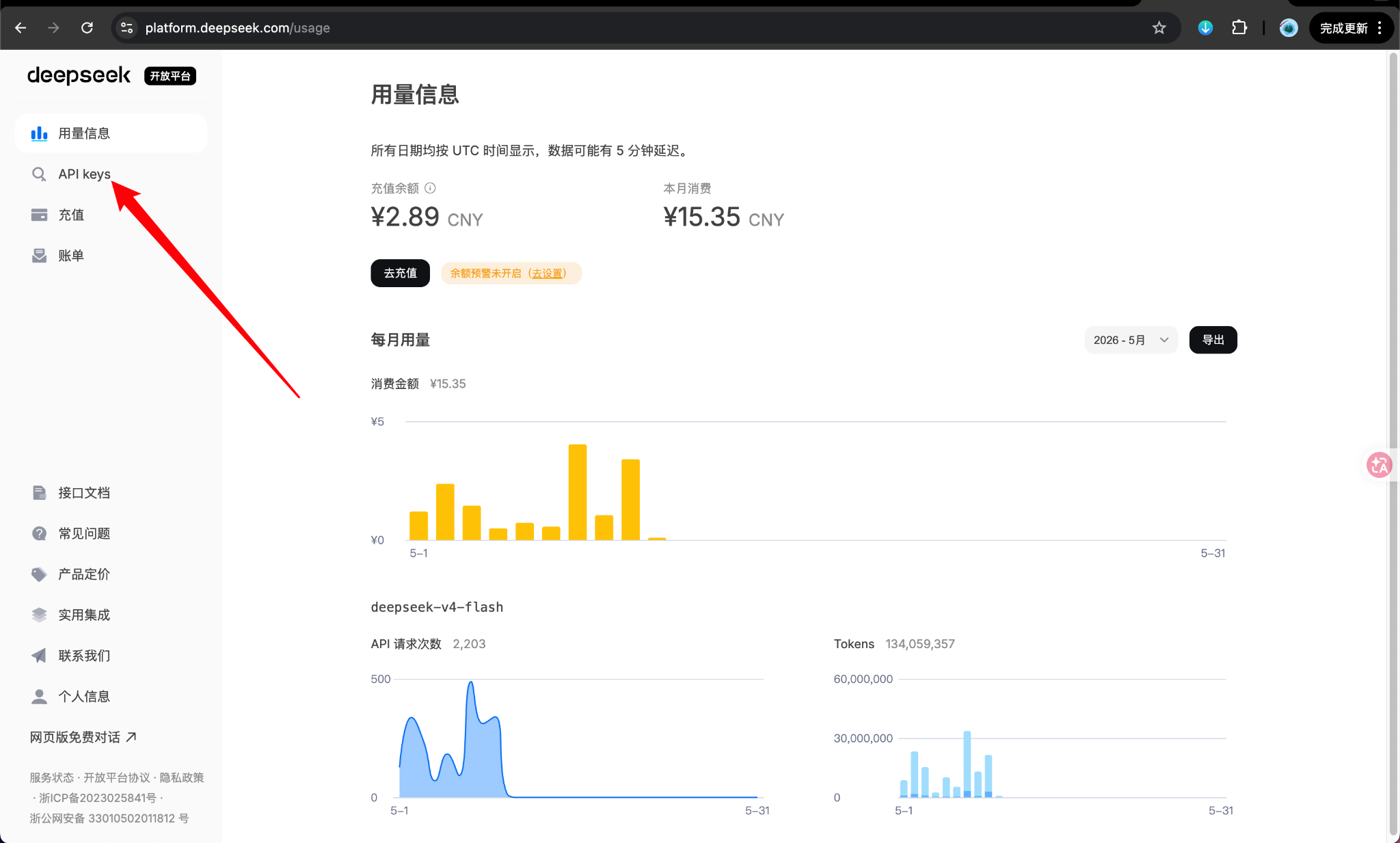Open the browser three-dot menu

point(1380,28)
